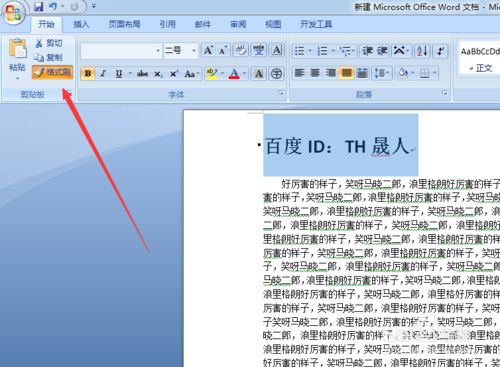
Task: Open paragraph shading color bucket
Action: 403,73
